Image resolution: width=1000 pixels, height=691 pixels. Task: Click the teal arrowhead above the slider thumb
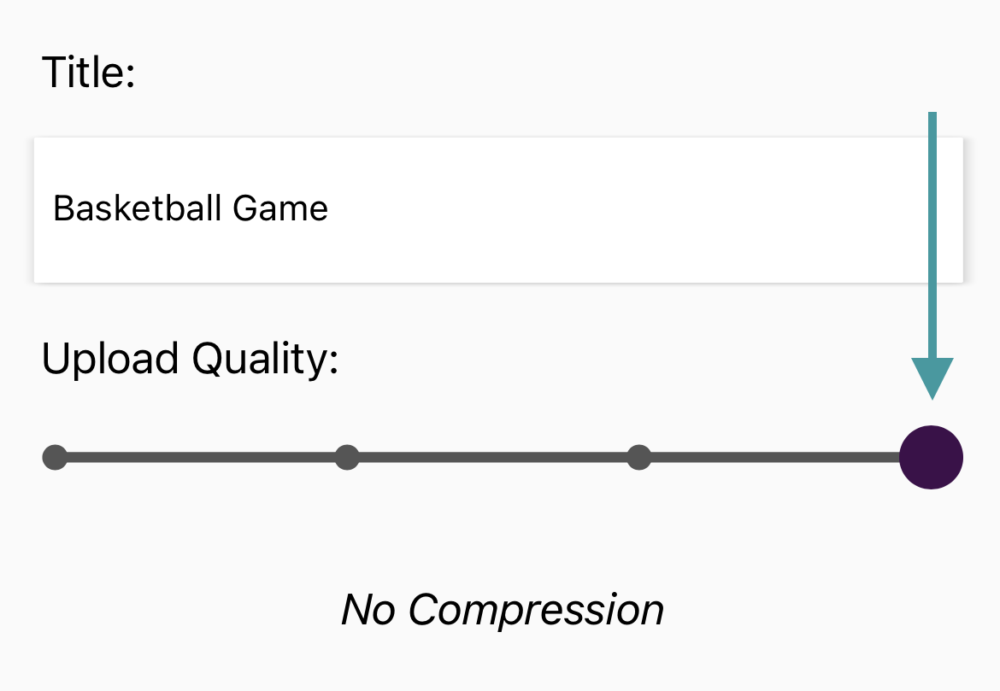[932, 378]
